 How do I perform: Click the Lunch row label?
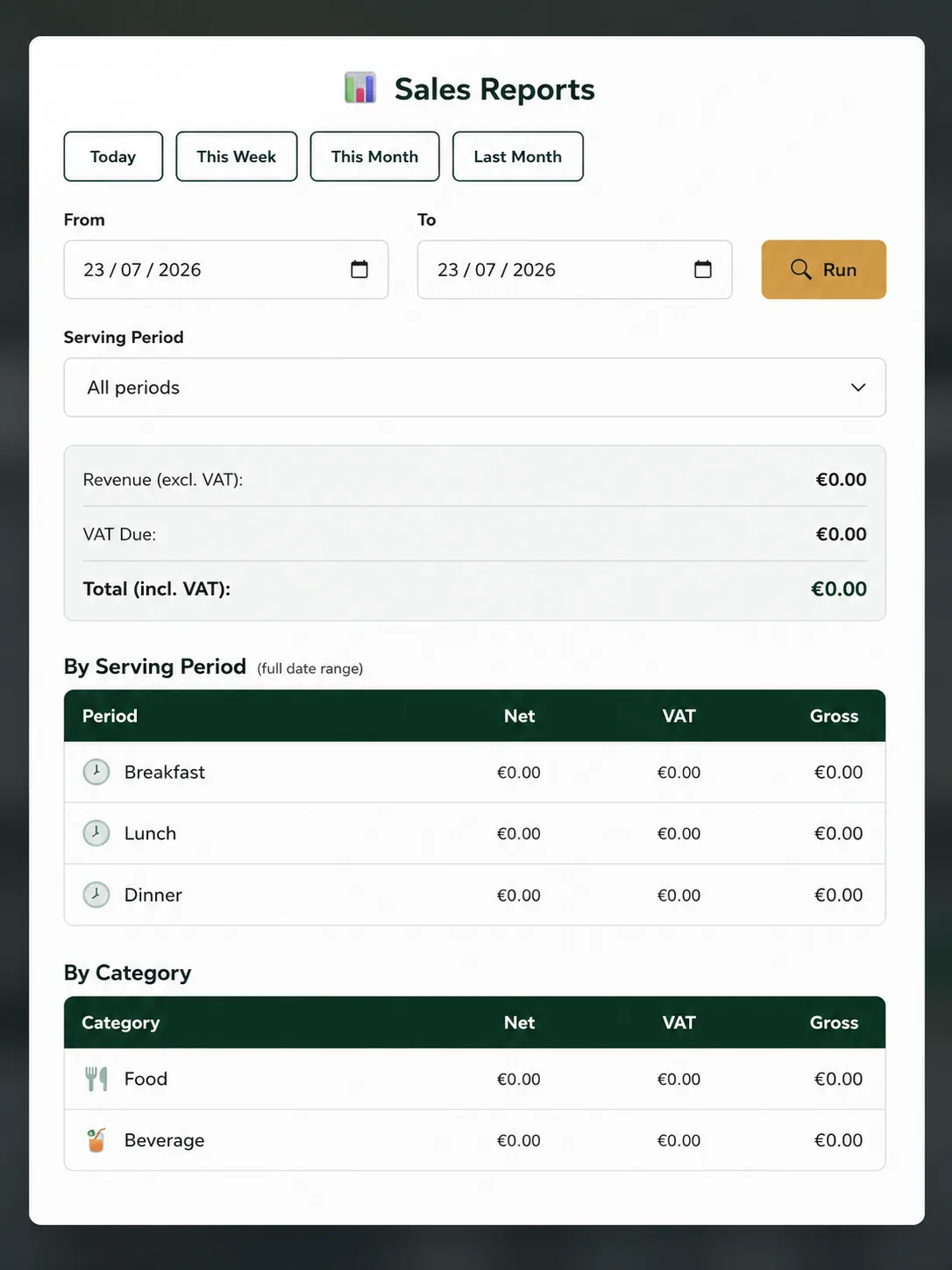pos(150,833)
